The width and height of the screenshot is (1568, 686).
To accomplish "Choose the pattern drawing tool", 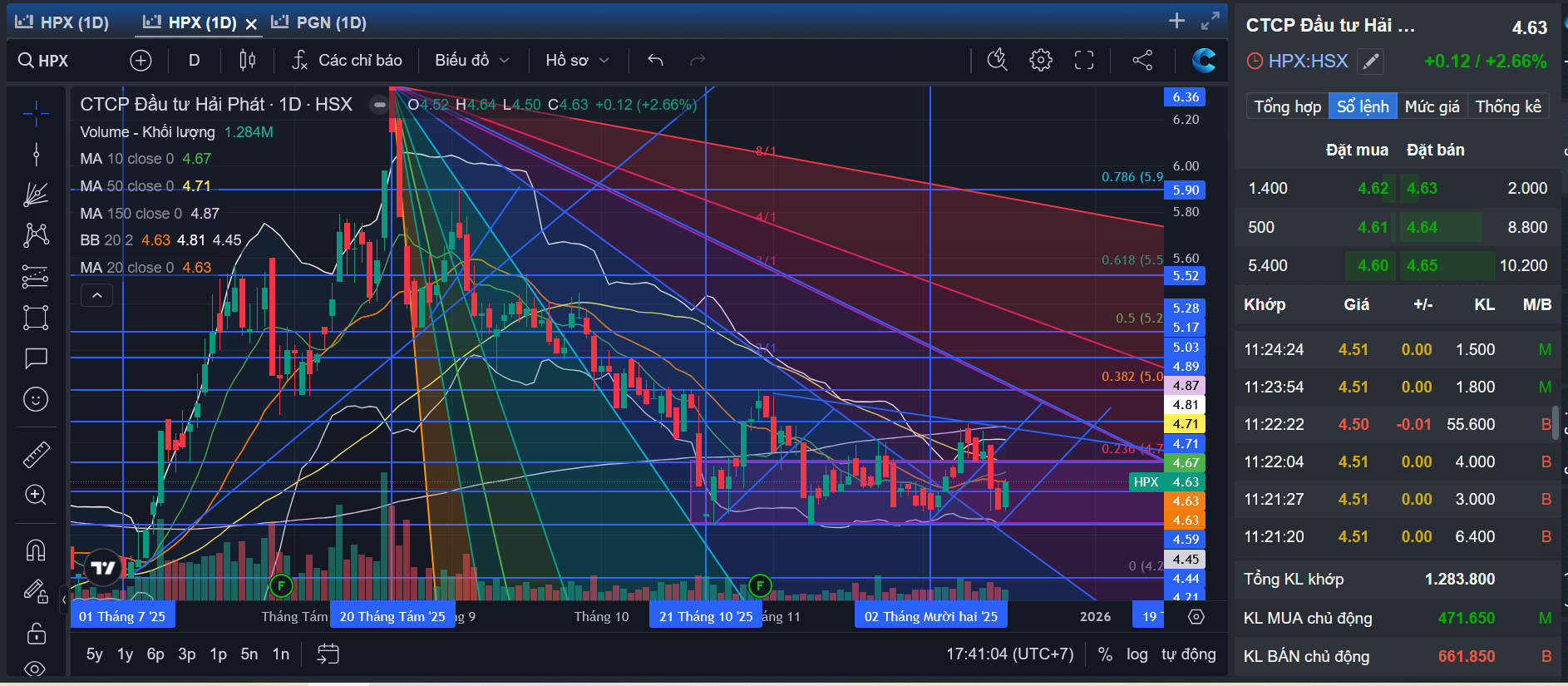I will point(35,235).
